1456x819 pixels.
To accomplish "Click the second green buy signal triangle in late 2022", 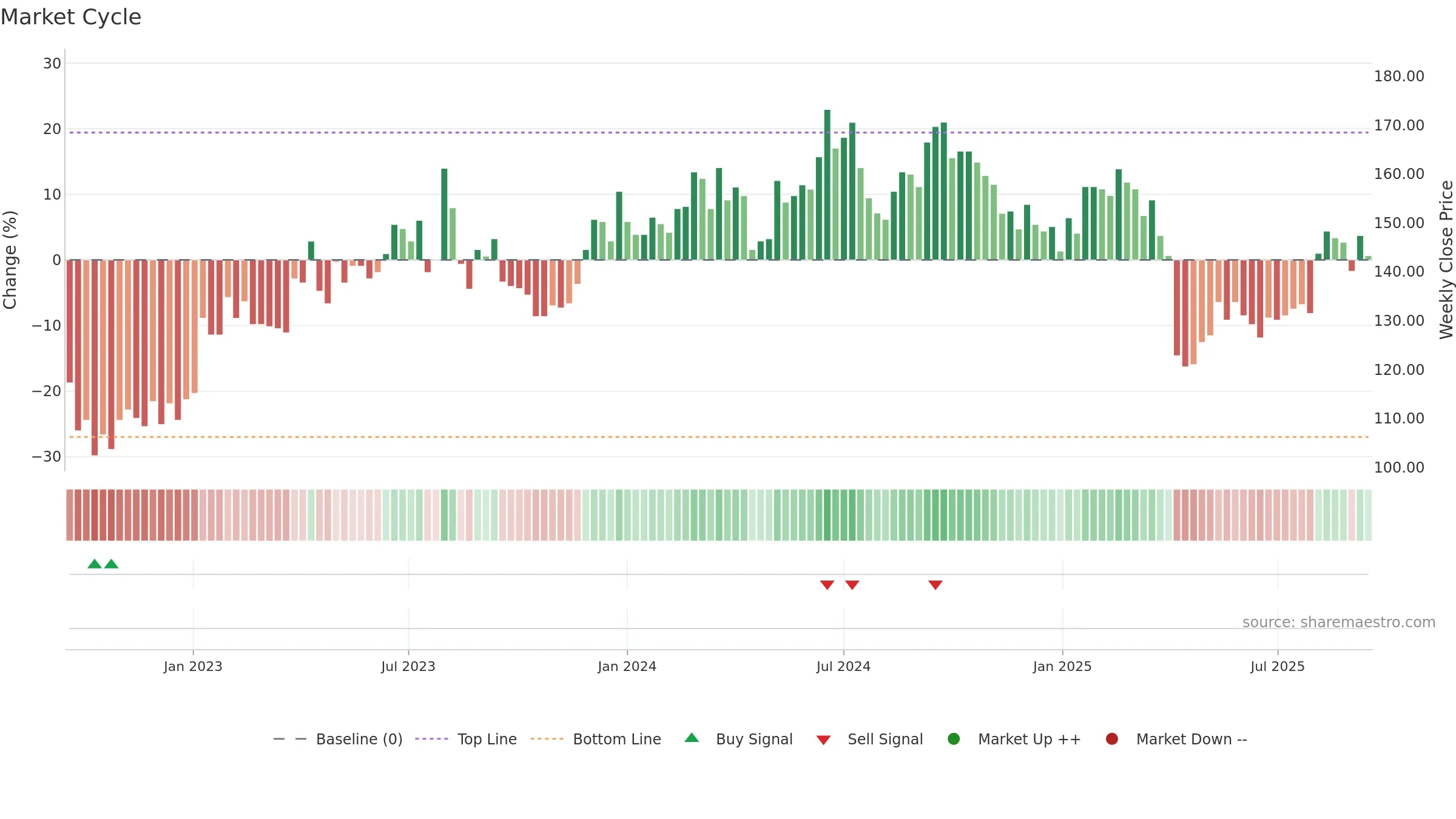I will [x=111, y=564].
